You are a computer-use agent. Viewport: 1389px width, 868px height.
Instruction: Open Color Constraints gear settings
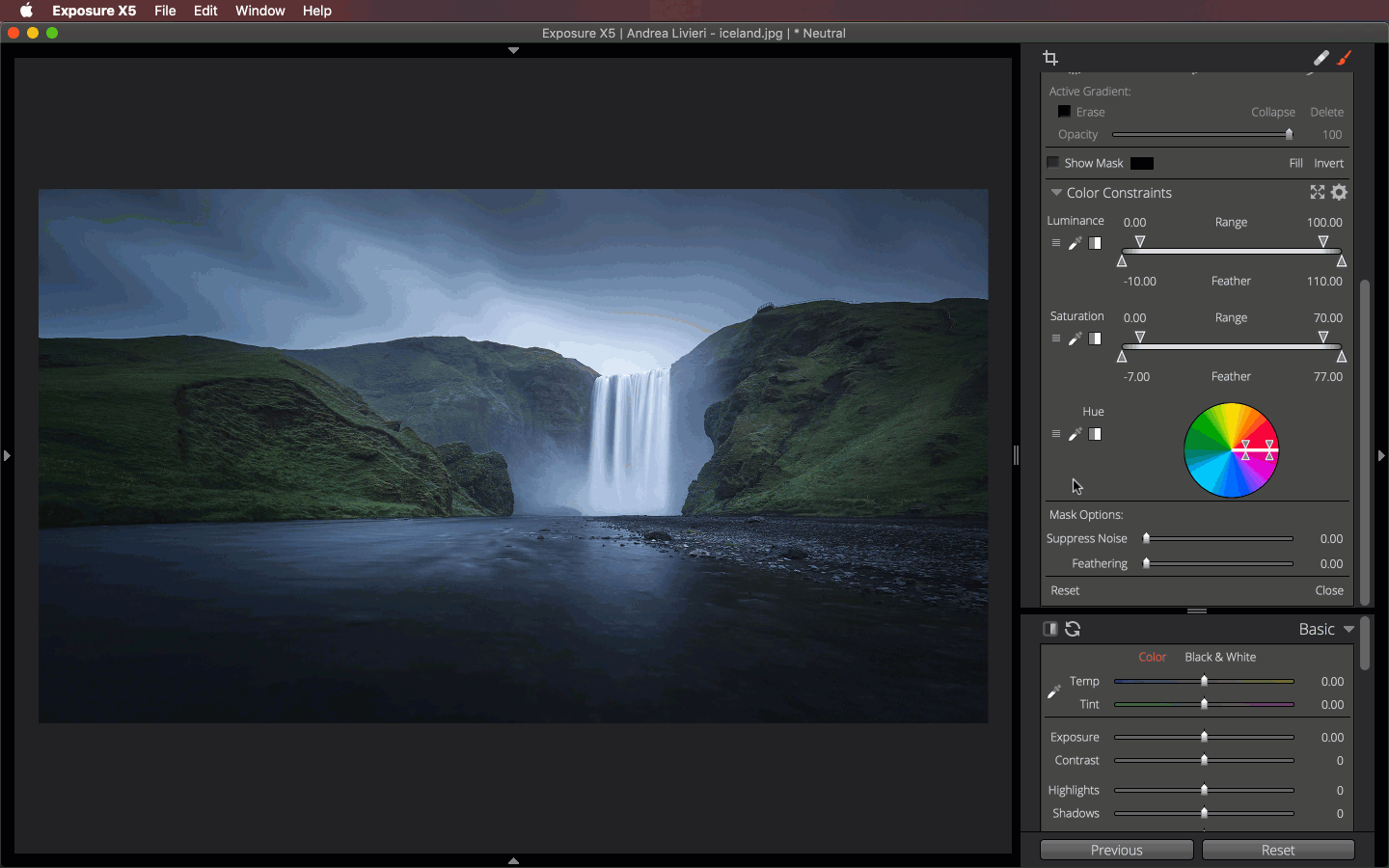click(x=1339, y=193)
